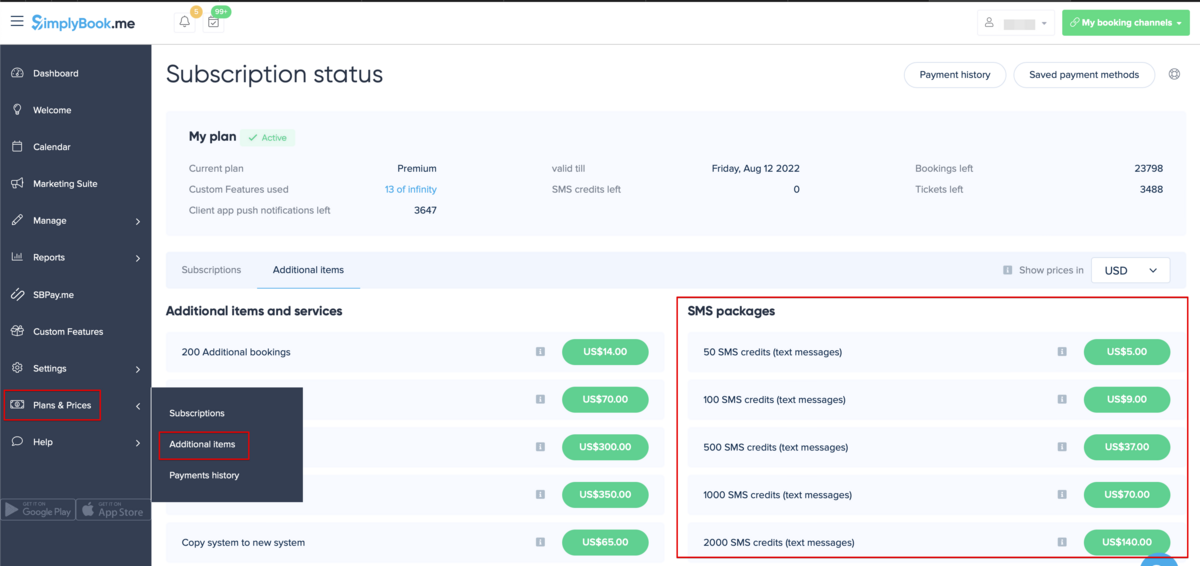Expand the user account dropdown

pos(1016,22)
